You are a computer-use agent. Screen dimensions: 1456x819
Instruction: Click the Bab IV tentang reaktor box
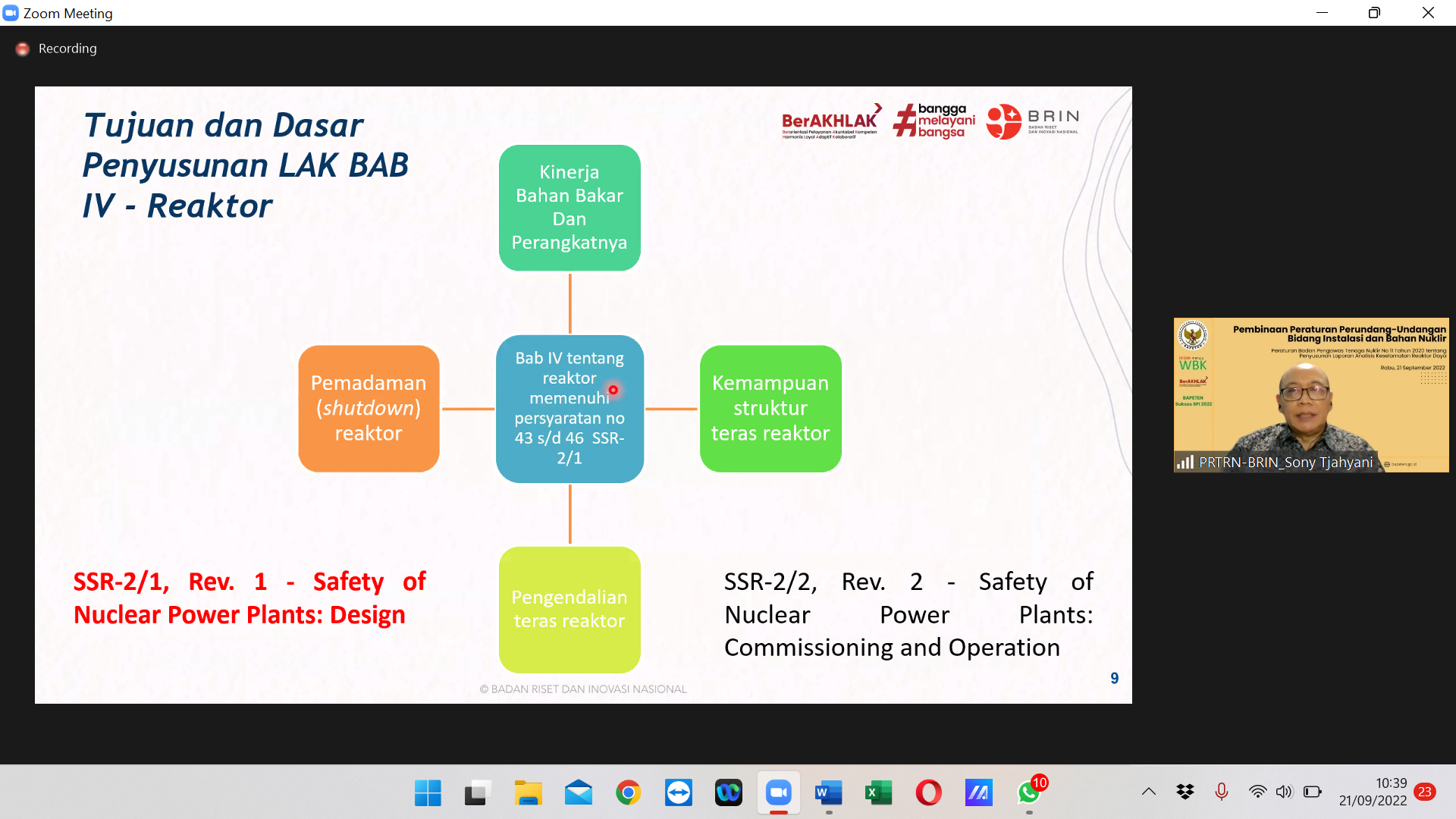pyautogui.click(x=570, y=409)
